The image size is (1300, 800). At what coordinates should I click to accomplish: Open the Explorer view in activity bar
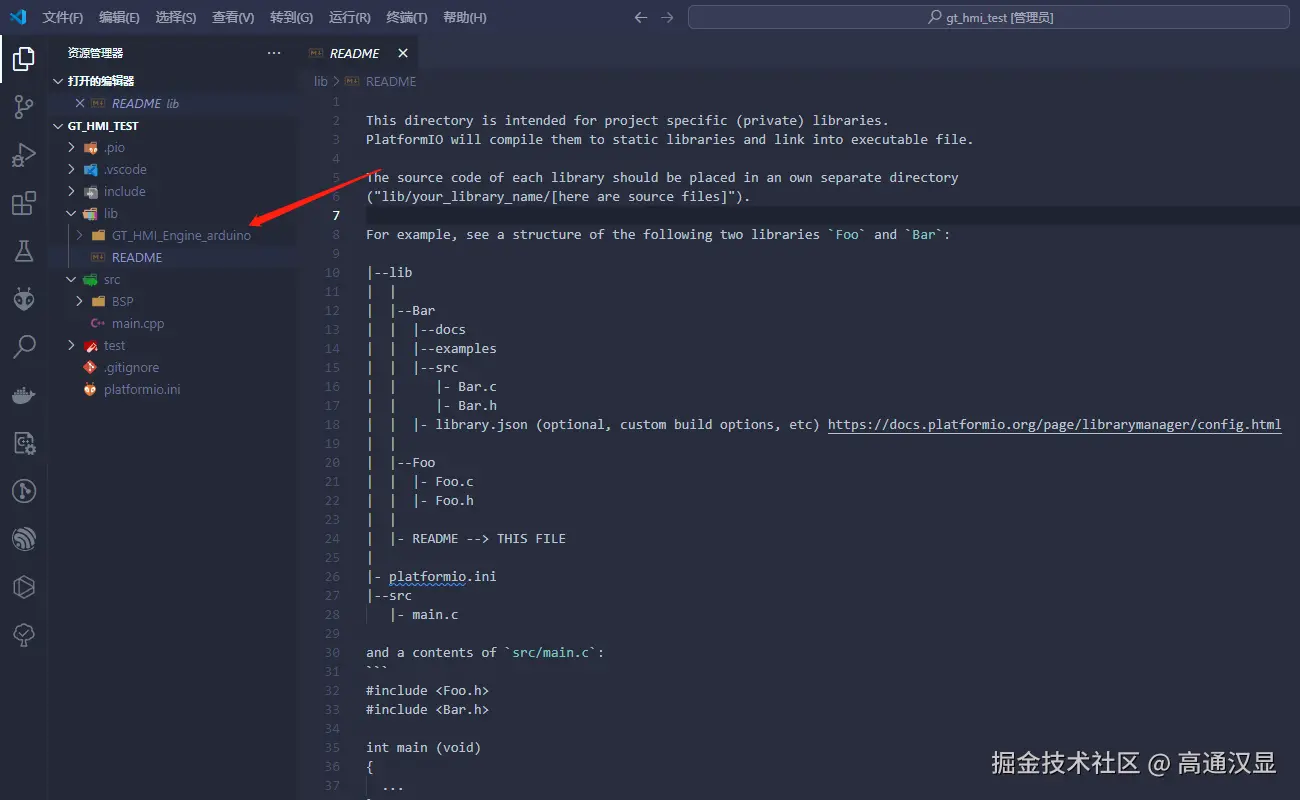coord(24,59)
